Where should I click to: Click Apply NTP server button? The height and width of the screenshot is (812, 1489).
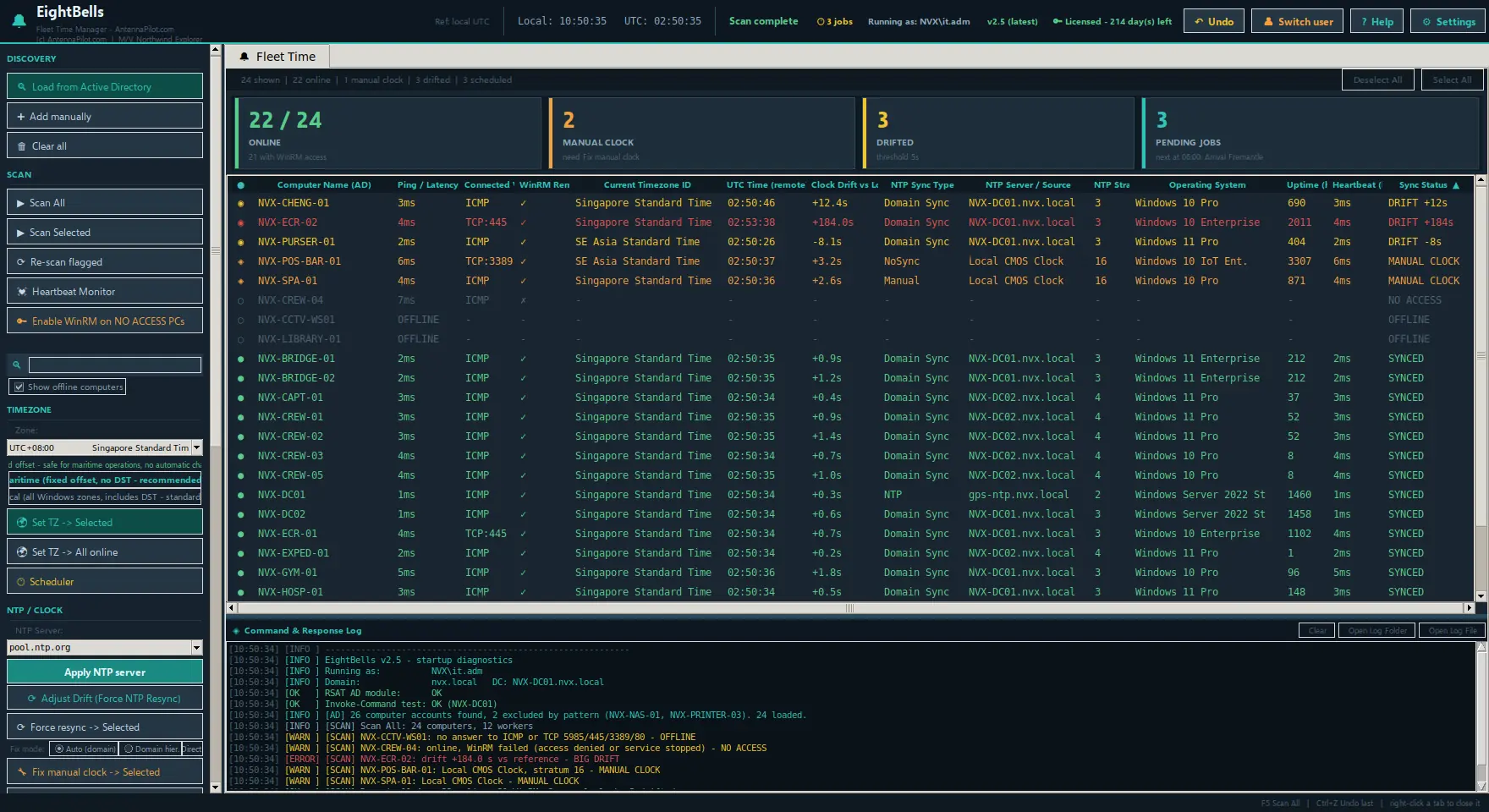tap(105, 672)
